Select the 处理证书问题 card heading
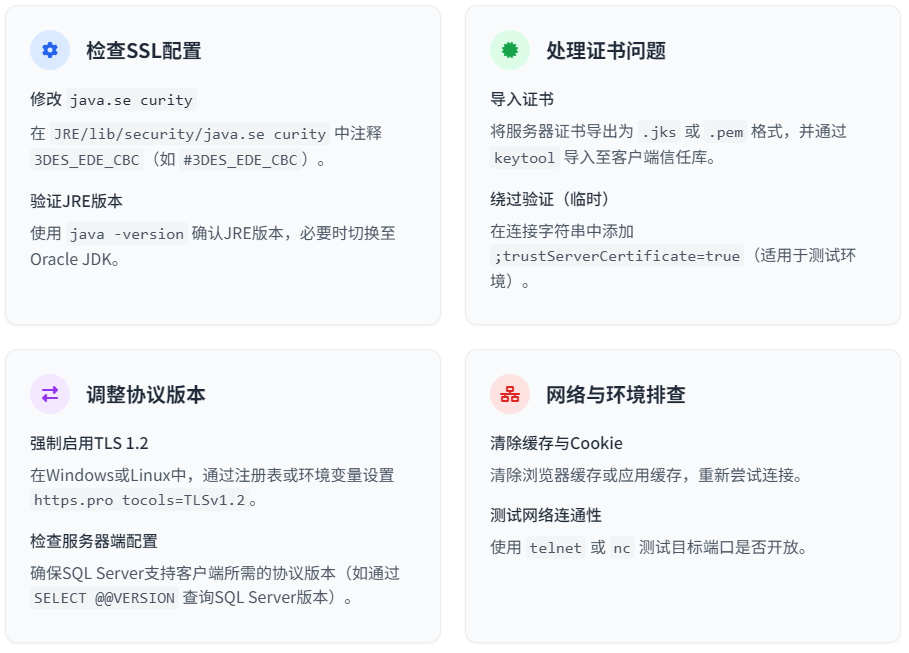This screenshot has width=909, height=653. click(606, 51)
